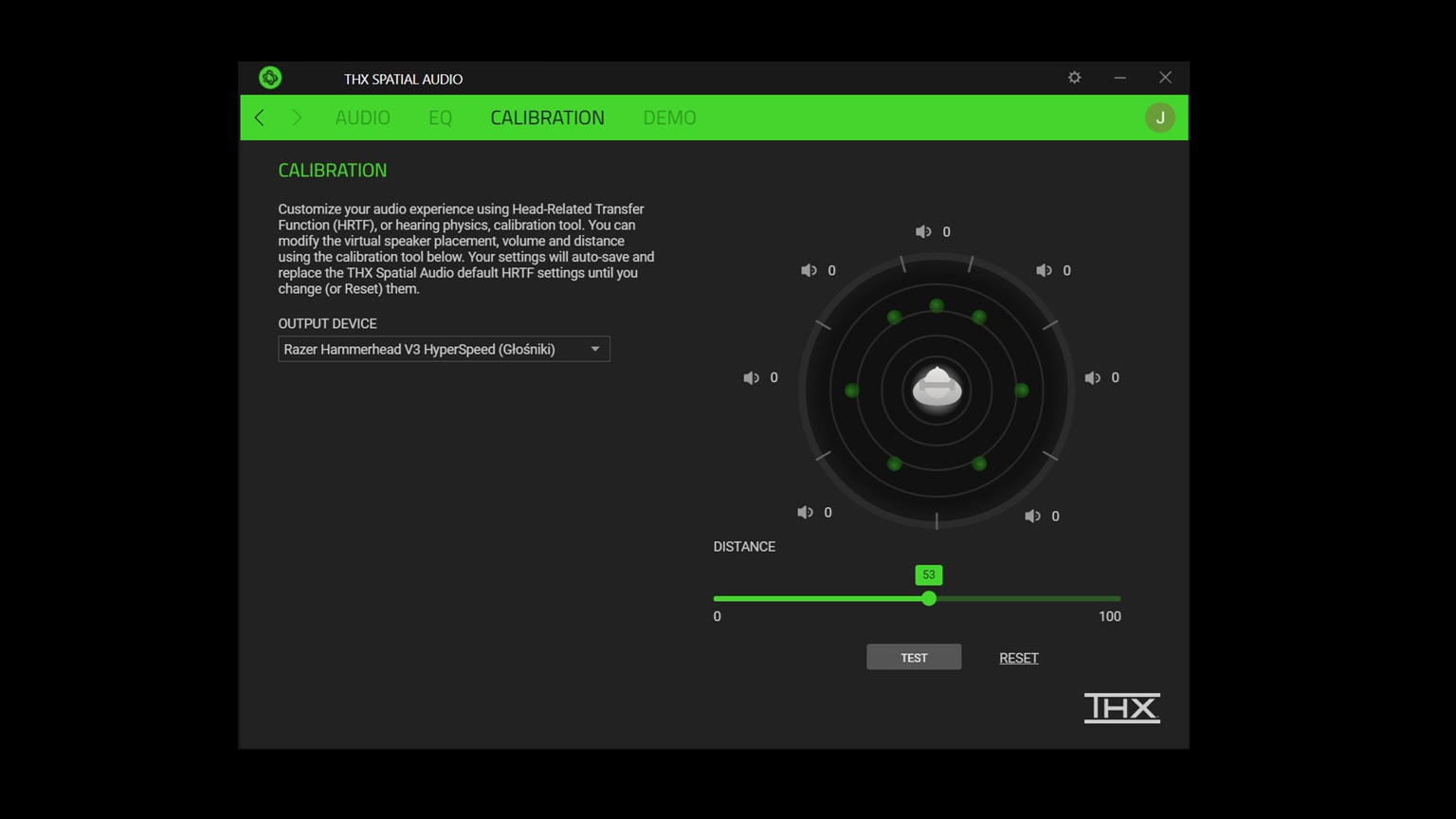Screen dimensions: 1456x819
Task: Switch to the AUDIO tab
Action: (x=362, y=118)
